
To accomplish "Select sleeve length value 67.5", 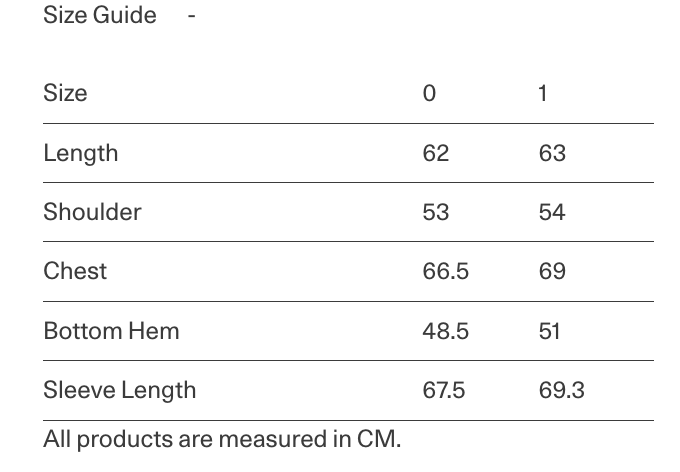I will coord(444,390).
